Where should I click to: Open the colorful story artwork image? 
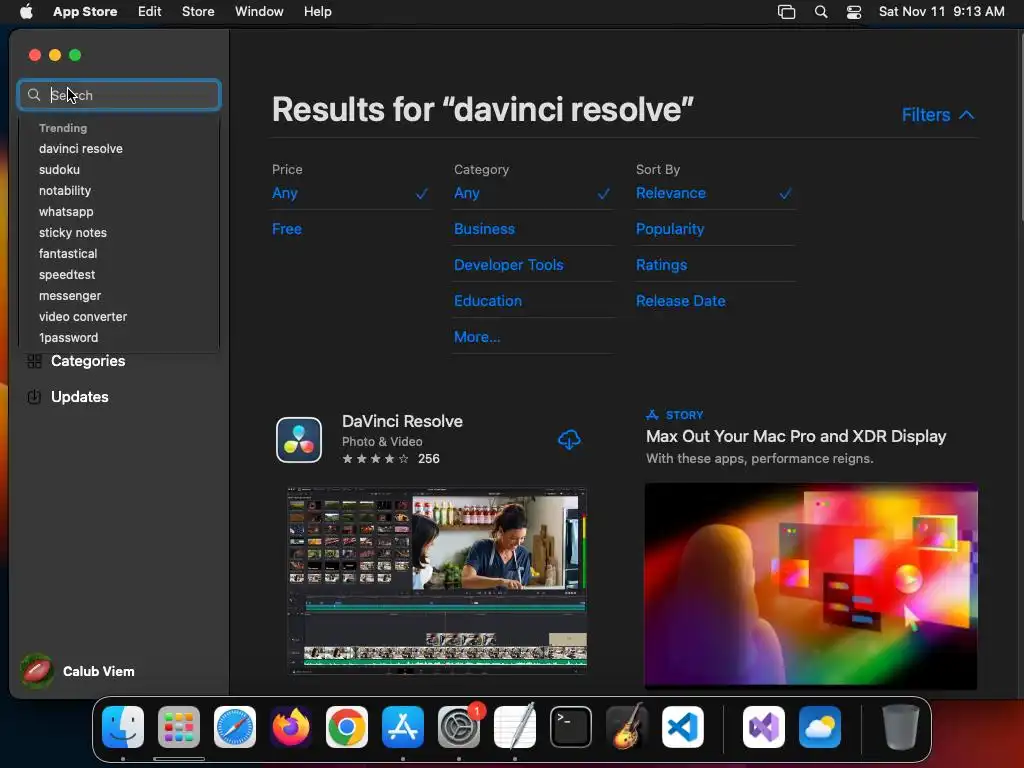pos(811,586)
